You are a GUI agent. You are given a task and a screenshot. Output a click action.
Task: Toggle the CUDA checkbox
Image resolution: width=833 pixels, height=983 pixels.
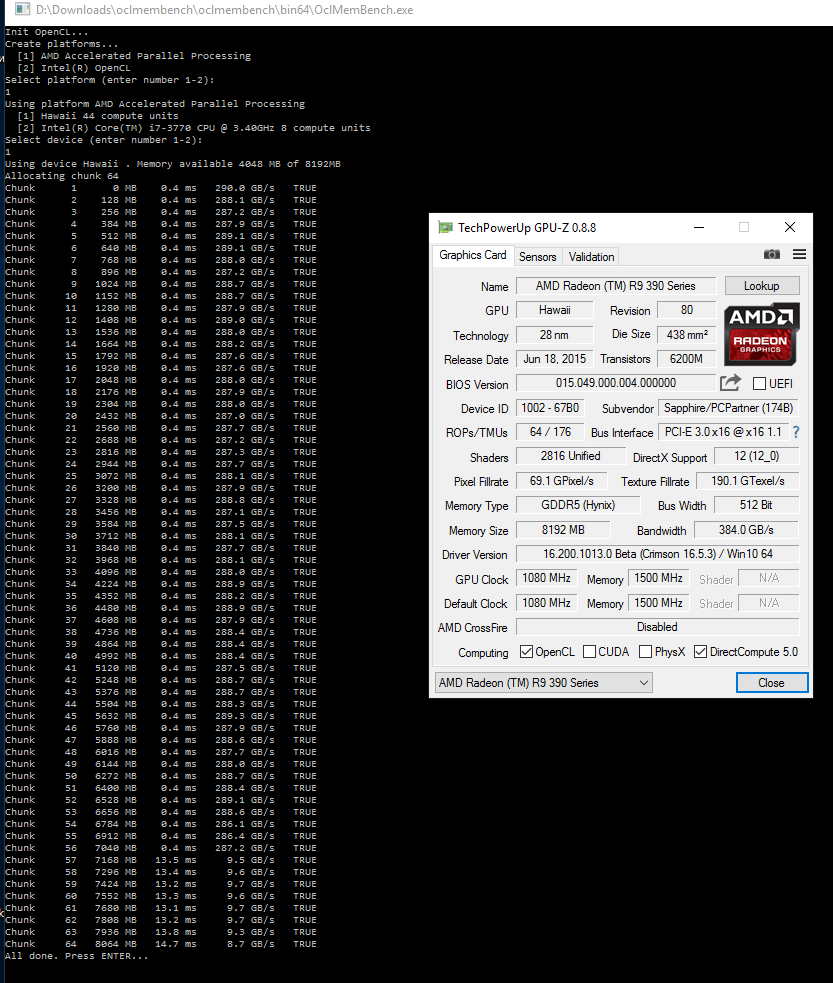tap(589, 652)
